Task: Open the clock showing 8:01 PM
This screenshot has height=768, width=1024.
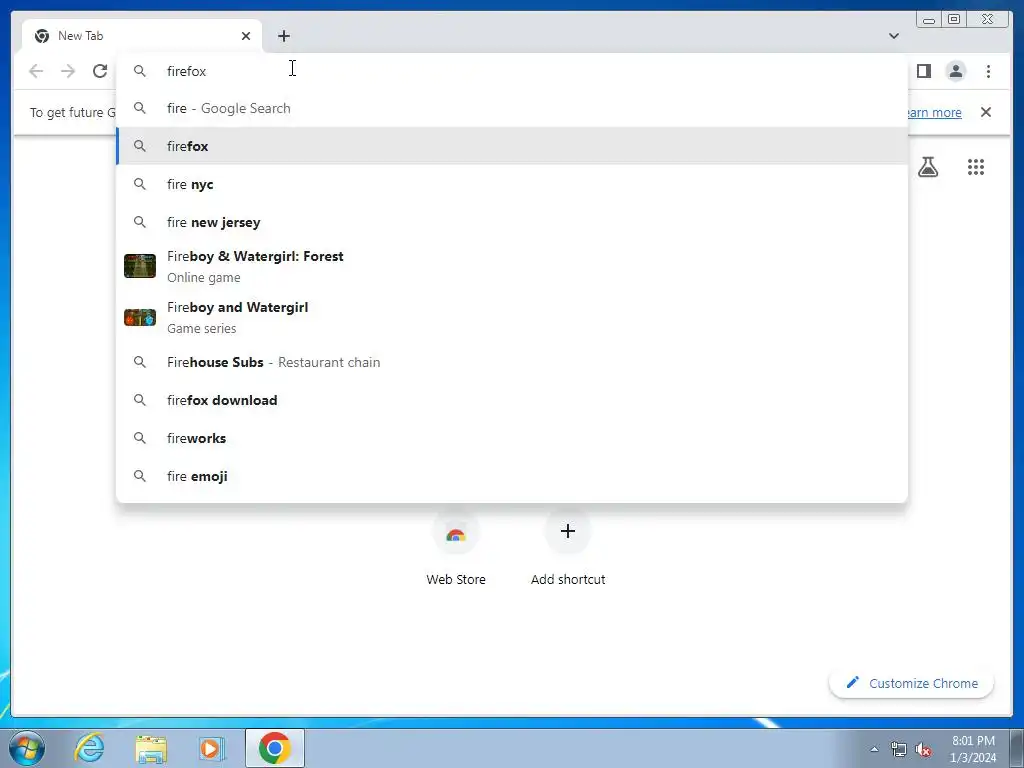Action: point(973,749)
